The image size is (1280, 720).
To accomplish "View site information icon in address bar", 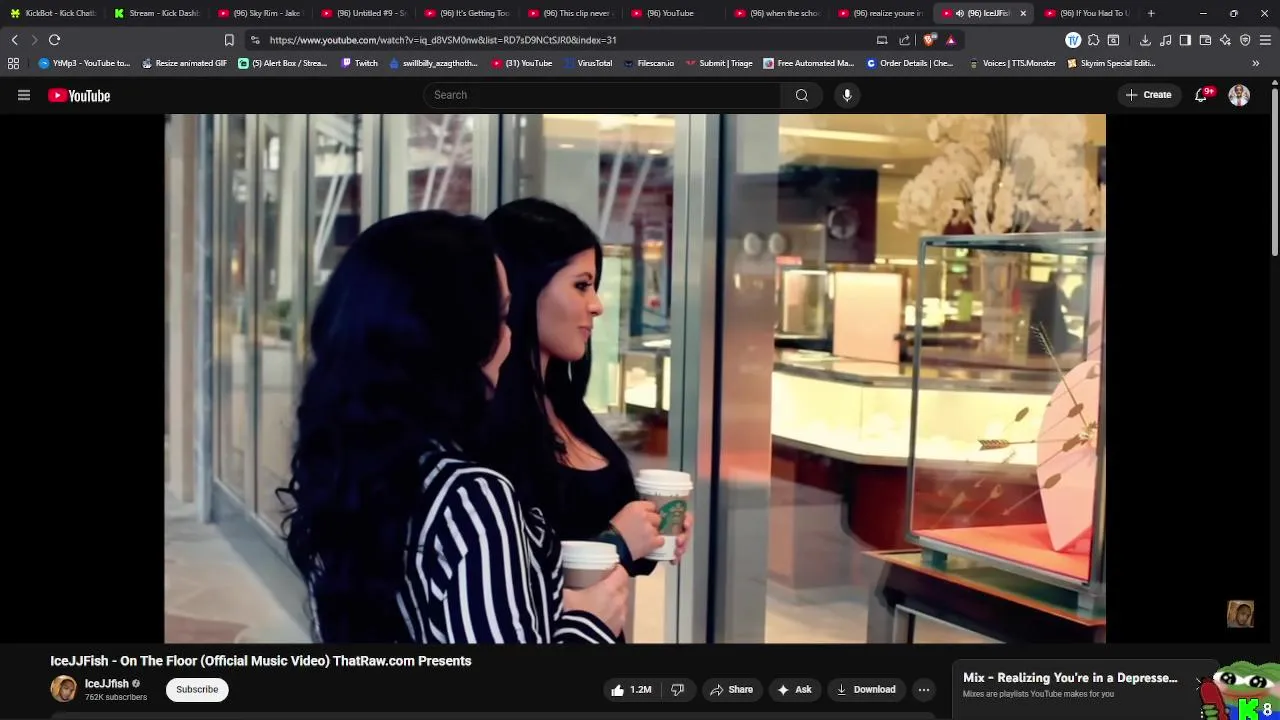I will 255,40.
